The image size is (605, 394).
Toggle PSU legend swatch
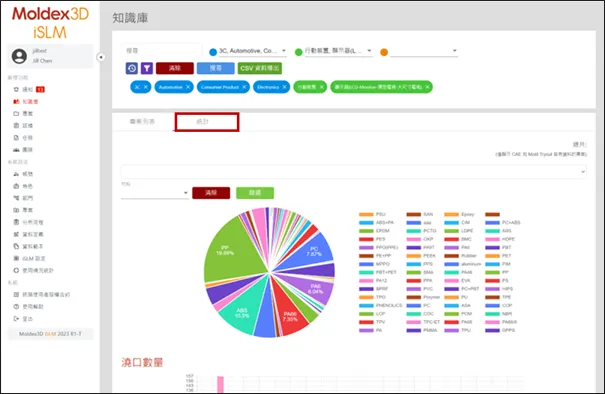[x=366, y=214]
